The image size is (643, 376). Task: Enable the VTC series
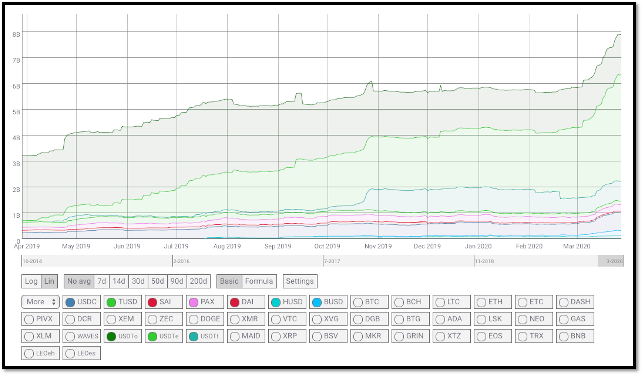(287, 319)
